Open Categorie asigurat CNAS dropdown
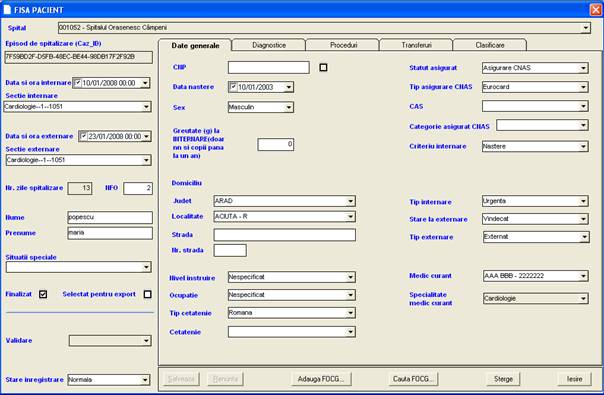 point(583,125)
